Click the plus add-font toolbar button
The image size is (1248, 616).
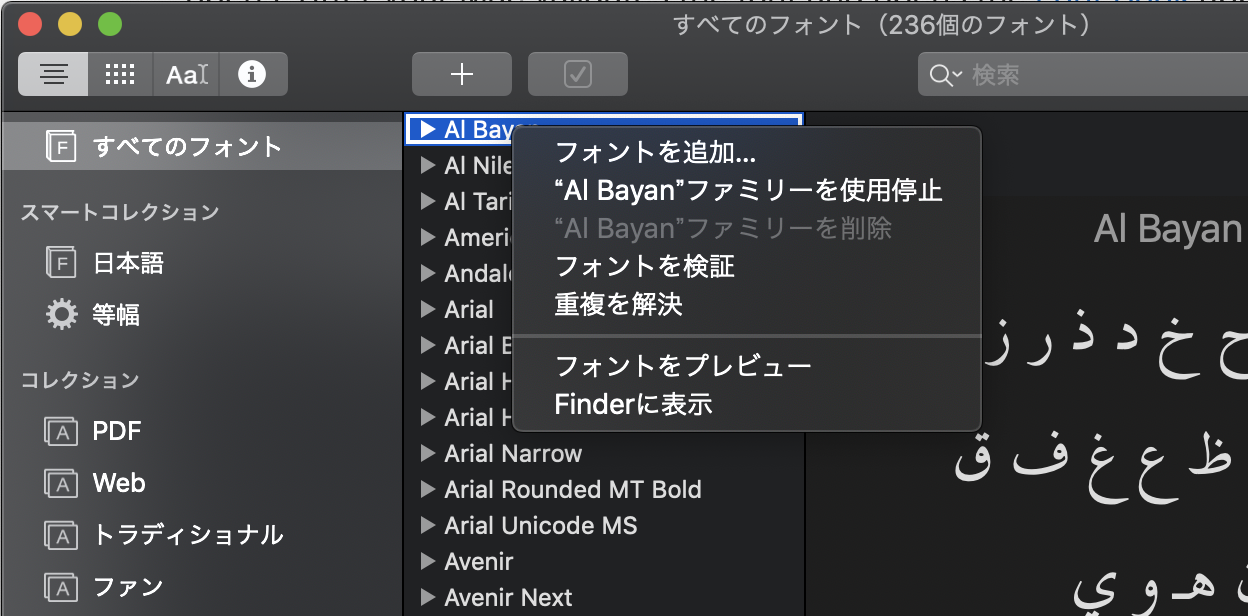(x=462, y=75)
